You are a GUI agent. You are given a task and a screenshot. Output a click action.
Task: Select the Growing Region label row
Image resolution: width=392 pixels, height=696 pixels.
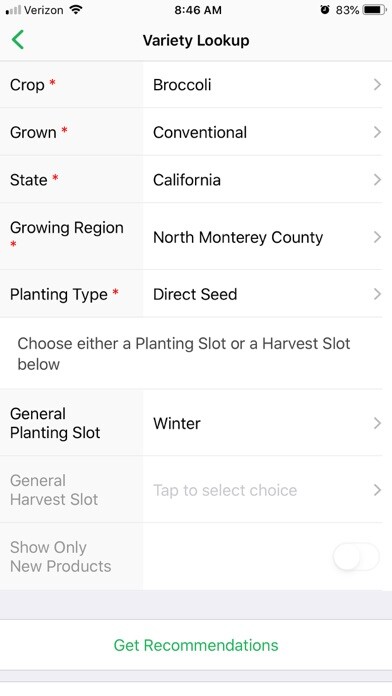tap(71, 236)
